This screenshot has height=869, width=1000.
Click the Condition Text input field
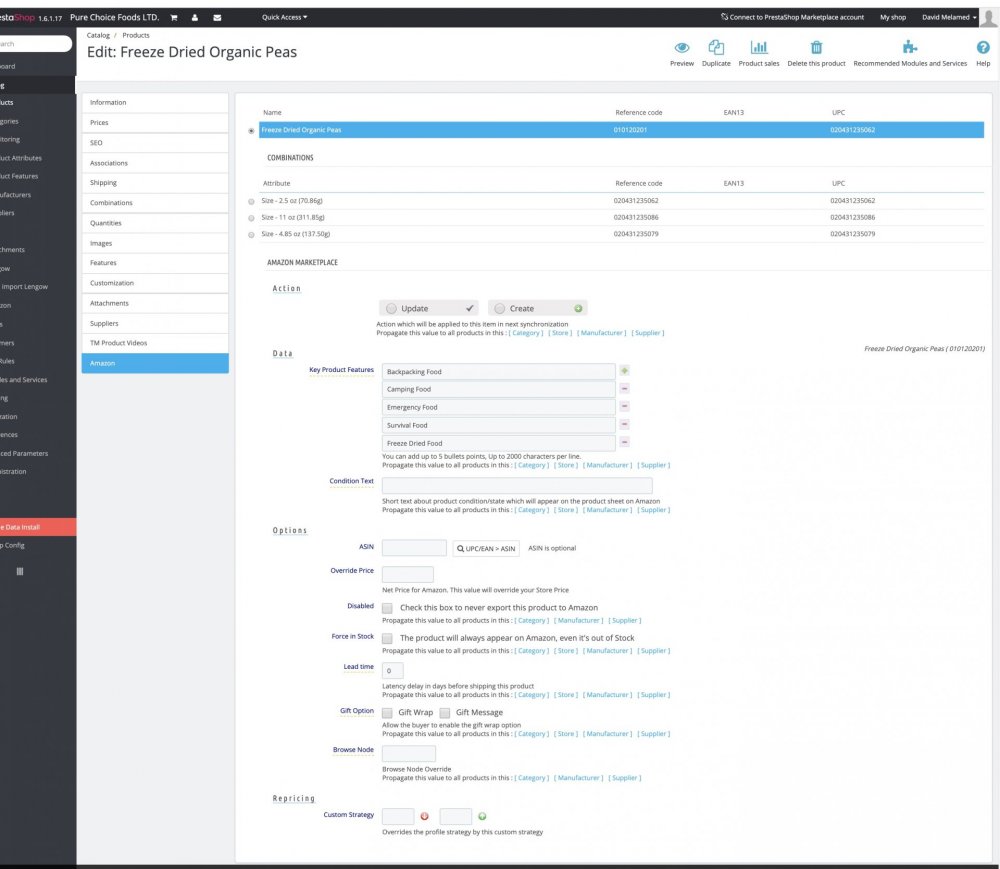point(517,486)
